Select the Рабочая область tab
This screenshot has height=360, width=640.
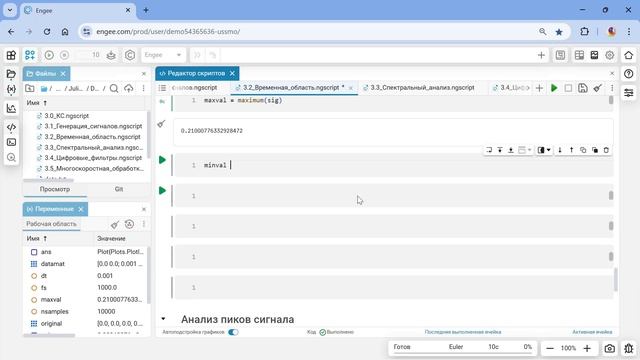click(x=51, y=224)
